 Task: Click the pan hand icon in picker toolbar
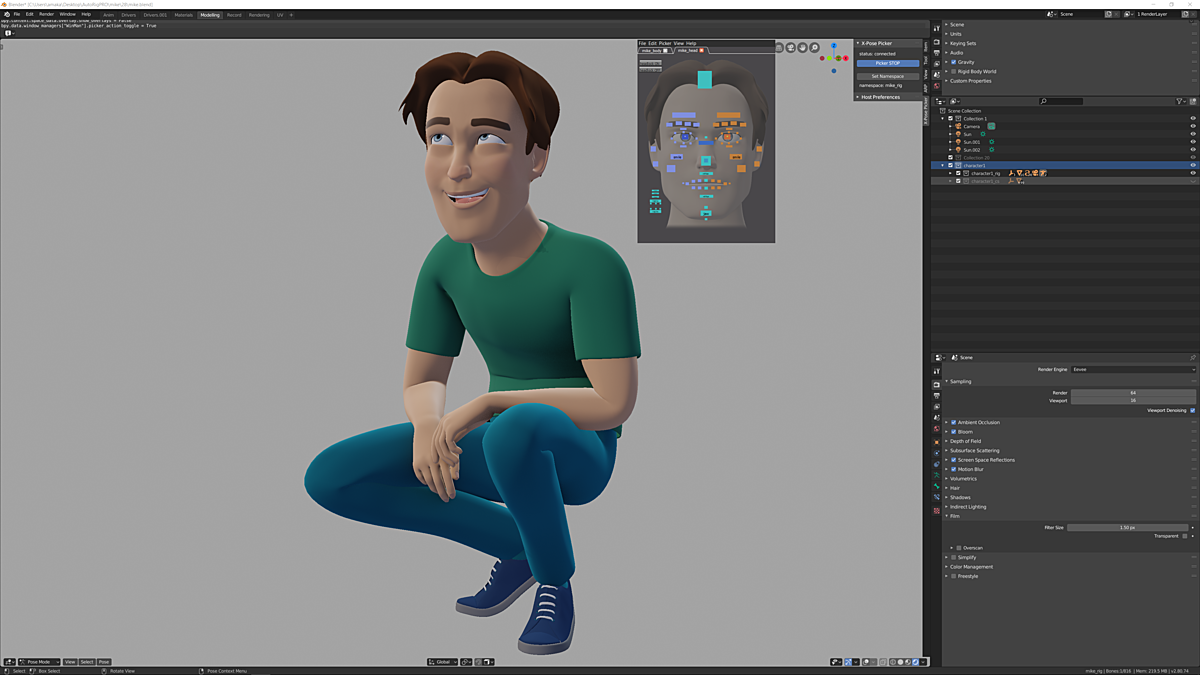pyautogui.click(x=801, y=48)
